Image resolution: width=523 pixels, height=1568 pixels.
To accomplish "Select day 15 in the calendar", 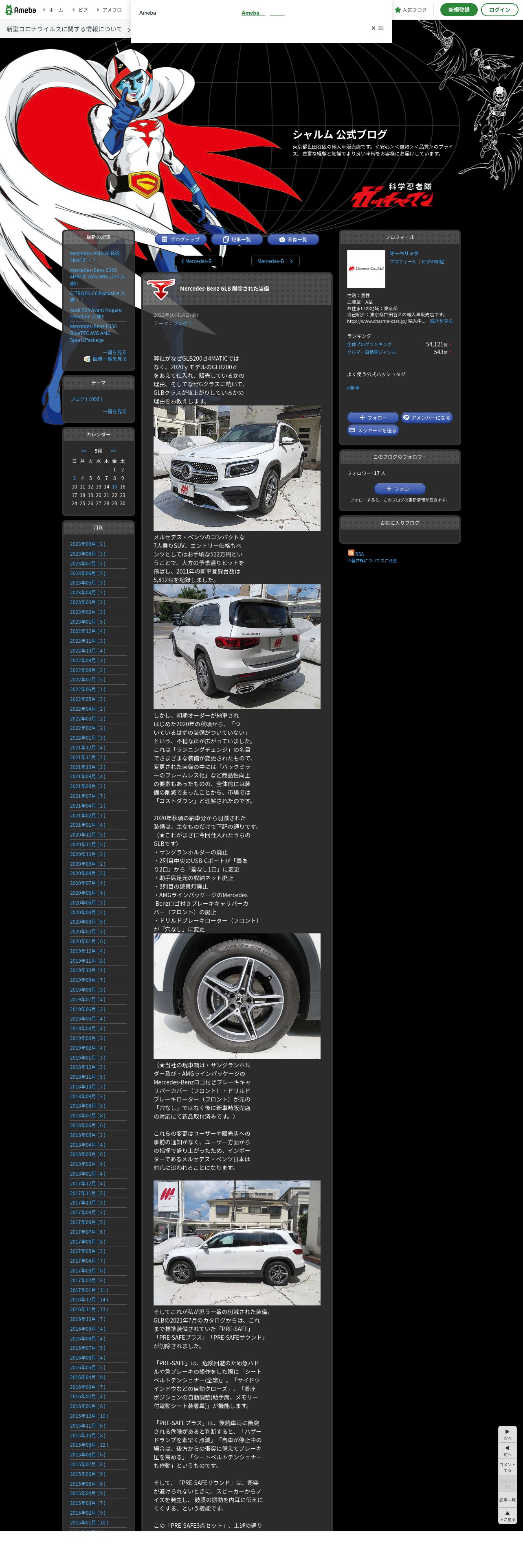I will click(x=114, y=486).
